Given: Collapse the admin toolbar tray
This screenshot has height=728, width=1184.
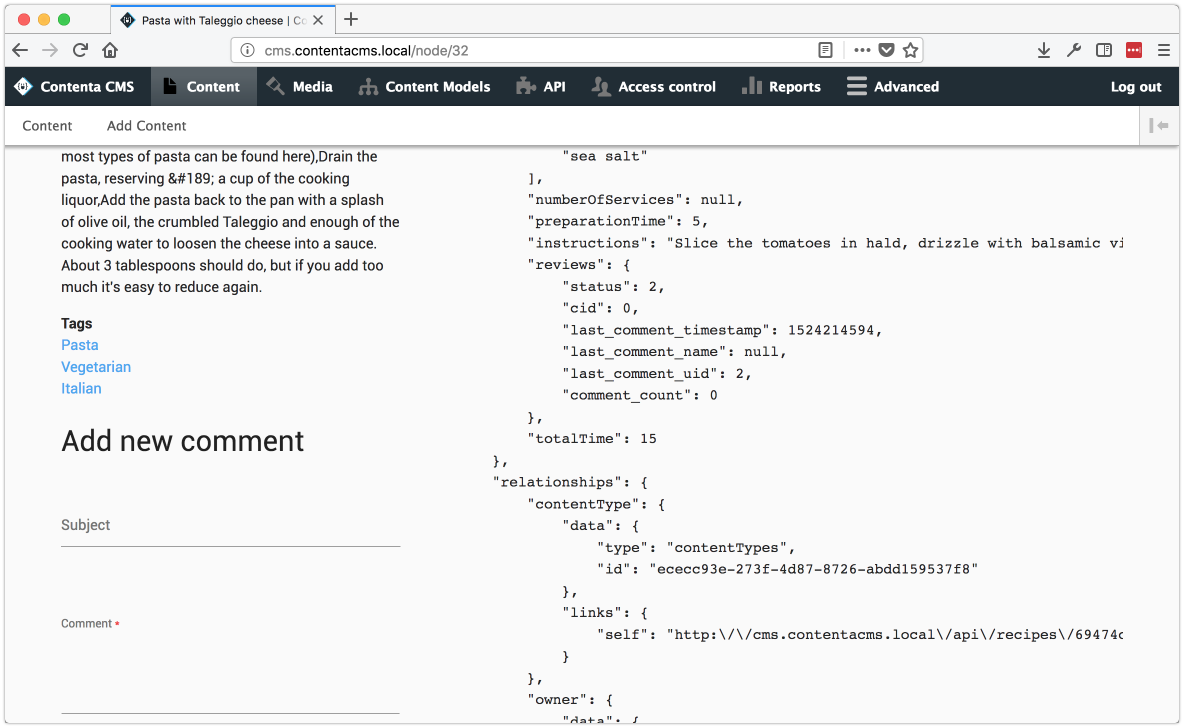Looking at the screenshot, I should coord(1159,125).
